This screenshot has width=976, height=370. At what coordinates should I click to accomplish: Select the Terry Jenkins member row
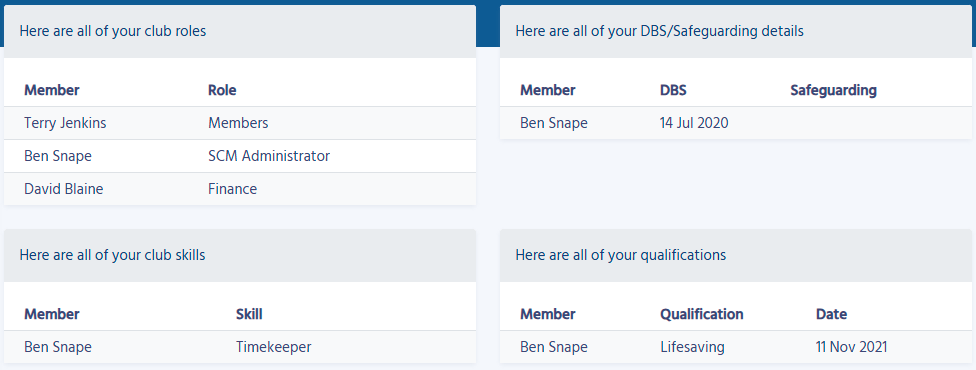tap(240, 123)
